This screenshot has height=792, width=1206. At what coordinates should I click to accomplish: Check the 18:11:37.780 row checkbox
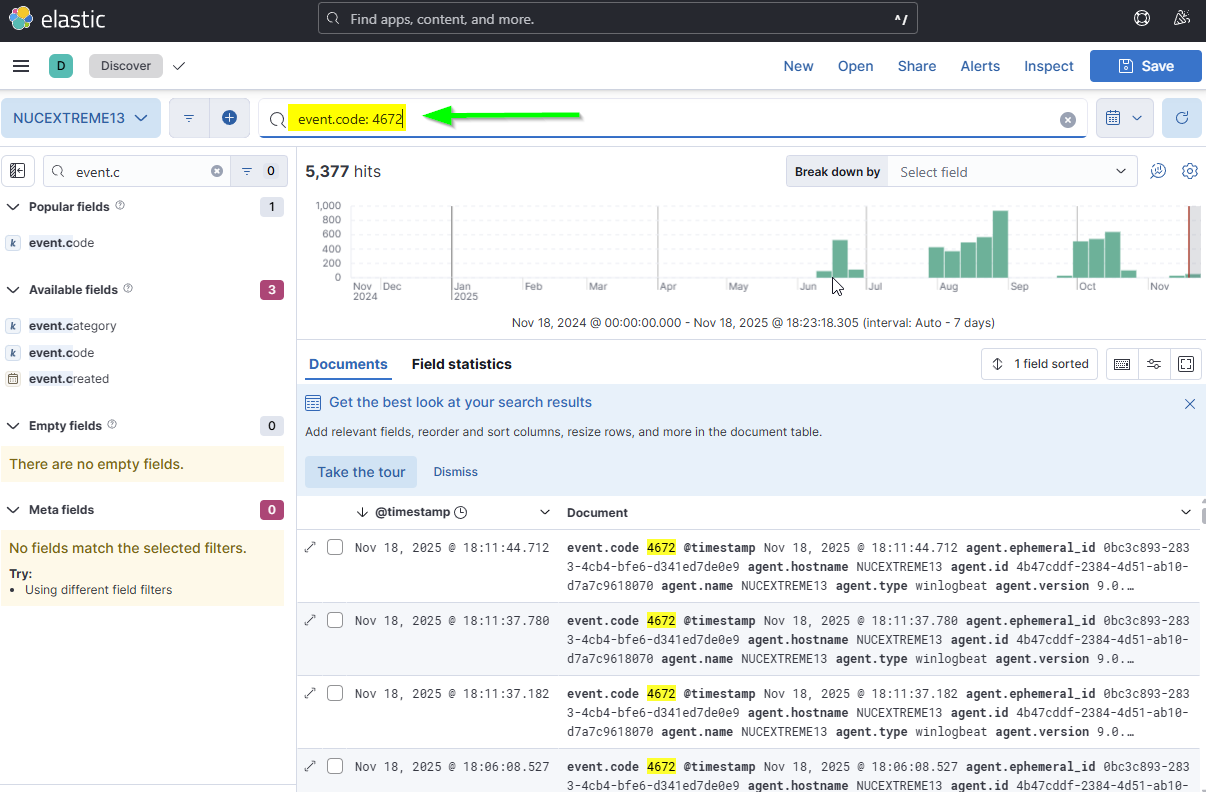click(x=335, y=620)
